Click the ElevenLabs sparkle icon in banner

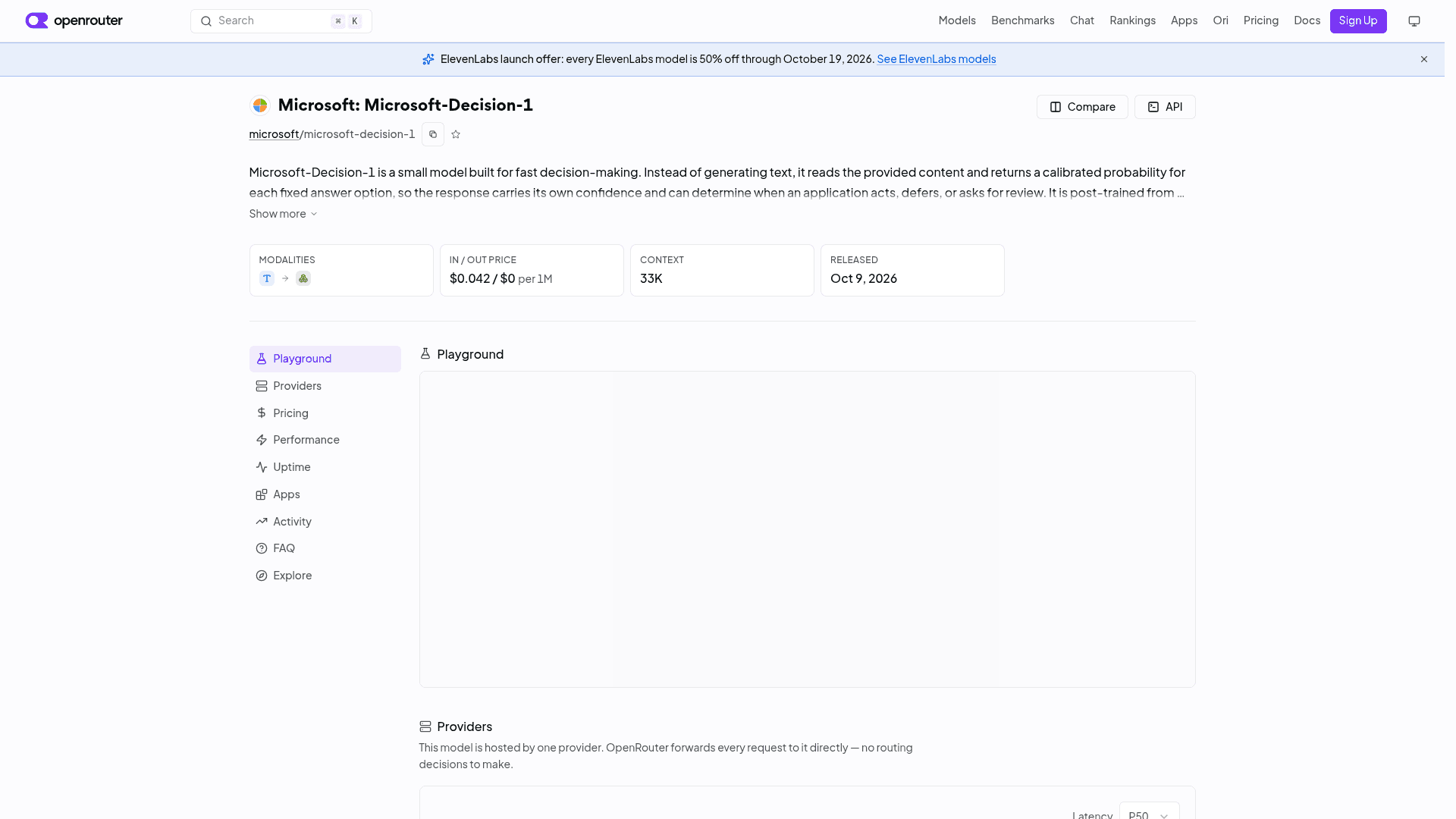tap(428, 59)
